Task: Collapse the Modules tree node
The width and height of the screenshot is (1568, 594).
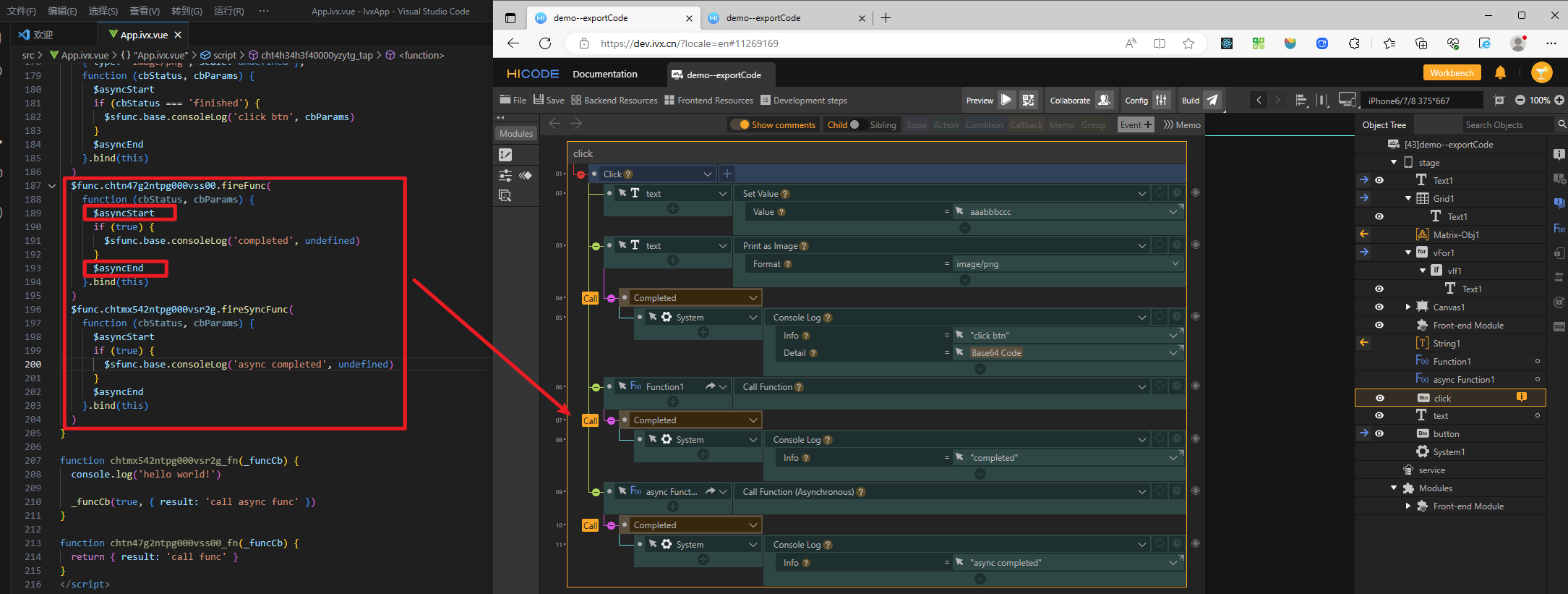Action: [x=1393, y=488]
